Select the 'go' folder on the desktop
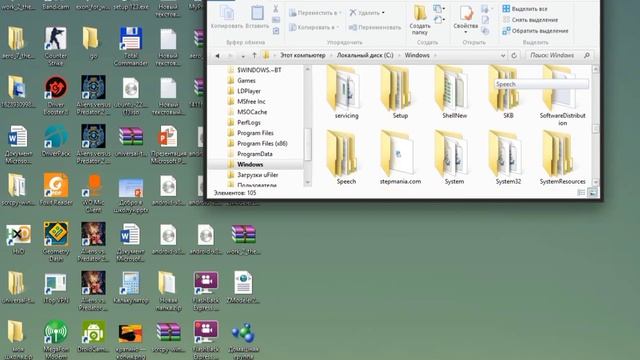 pyautogui.click(x=92, y=42)
